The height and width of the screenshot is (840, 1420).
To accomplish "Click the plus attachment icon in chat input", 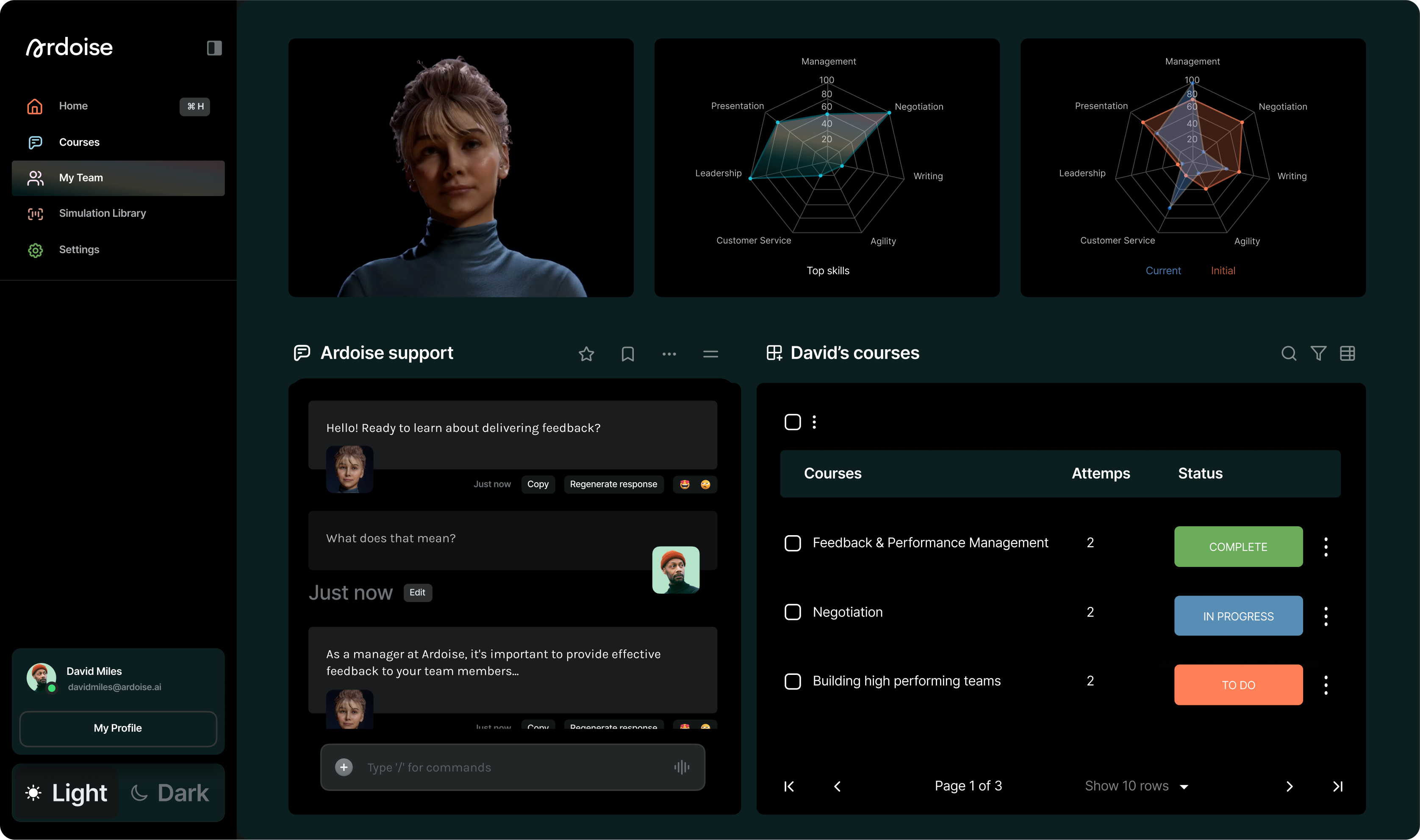I will click(x=344, y=768).
